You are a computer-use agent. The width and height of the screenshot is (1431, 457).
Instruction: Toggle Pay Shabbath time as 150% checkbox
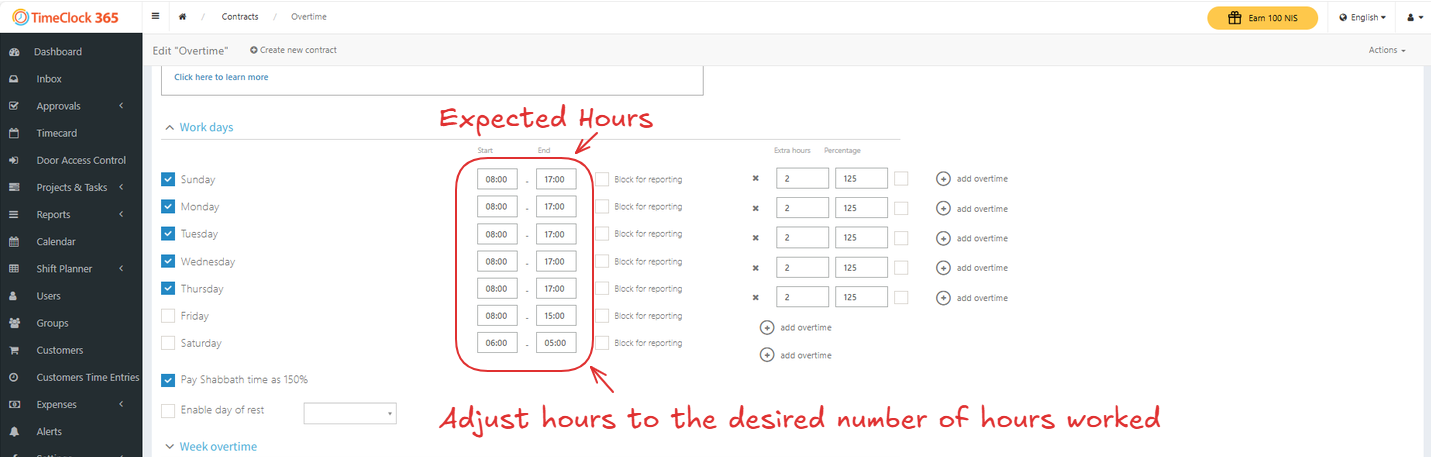[168, 380]
